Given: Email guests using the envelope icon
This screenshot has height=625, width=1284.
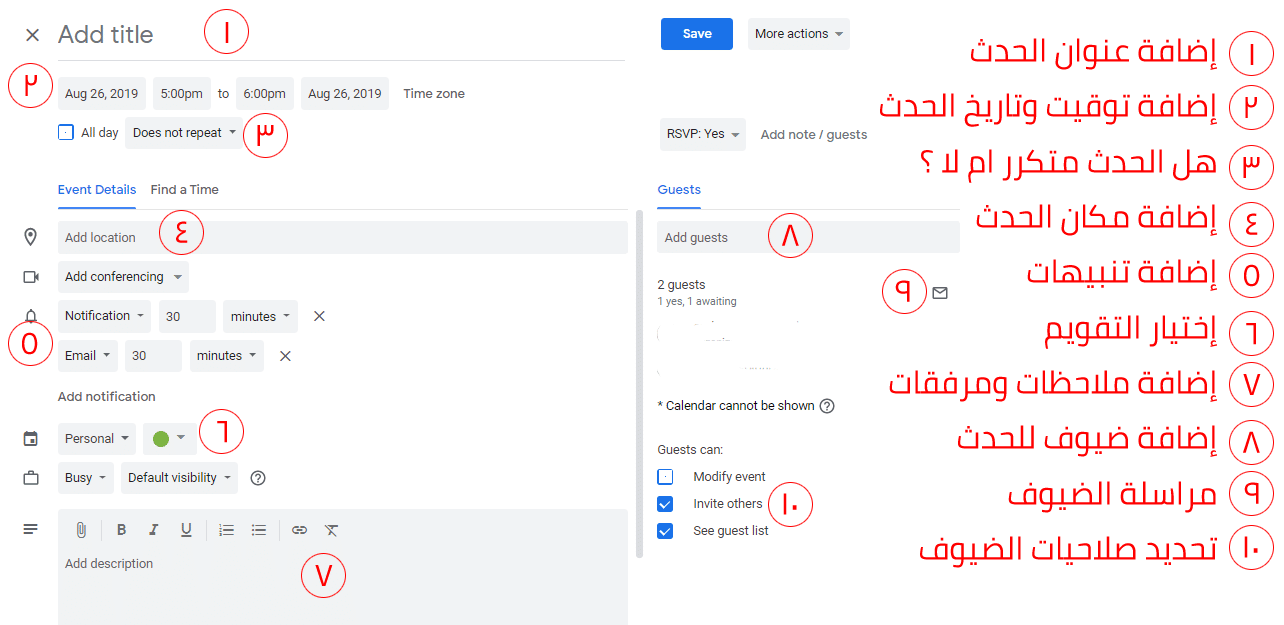Looking at the screenshot, I should pos(939,293).
